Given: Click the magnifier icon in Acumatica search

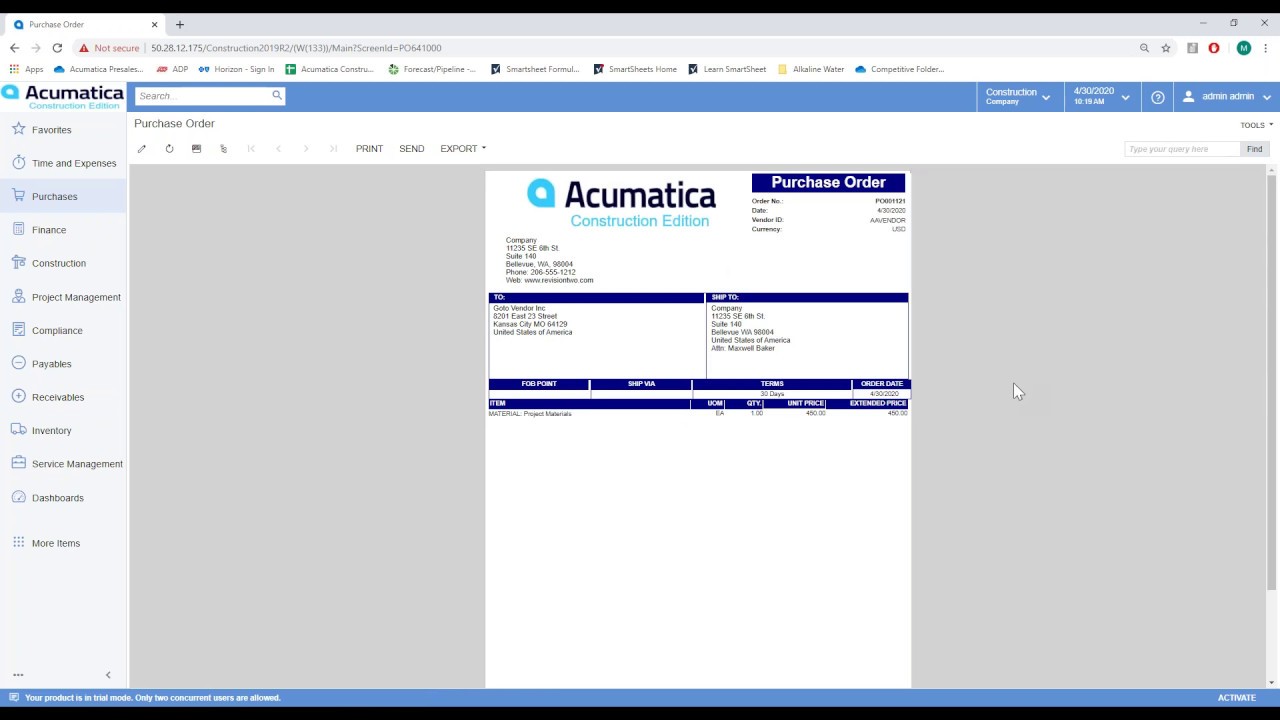Looking at the screenshot, I should coord(277,96).
